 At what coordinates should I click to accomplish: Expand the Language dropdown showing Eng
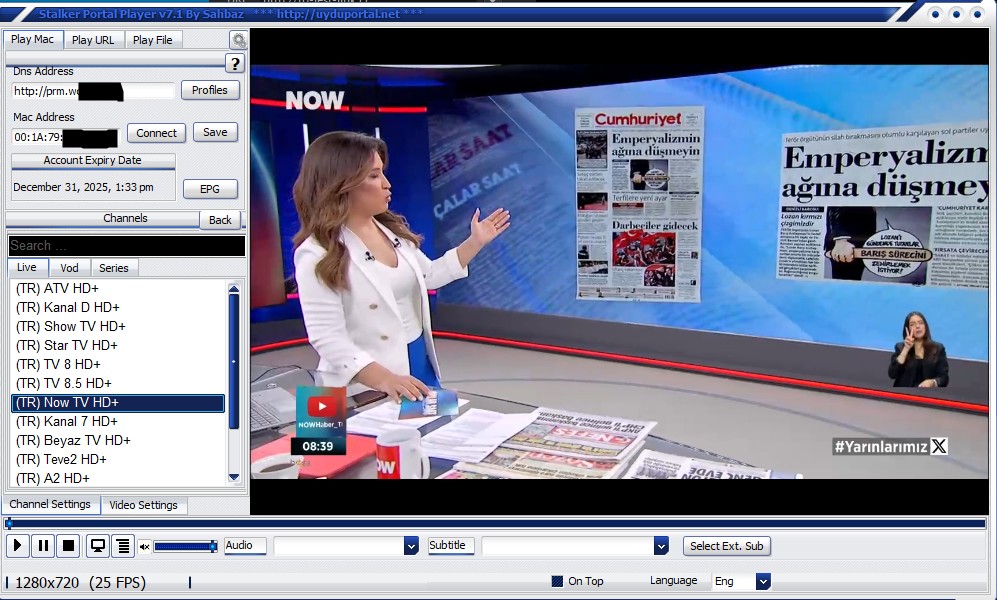point(763,581)
